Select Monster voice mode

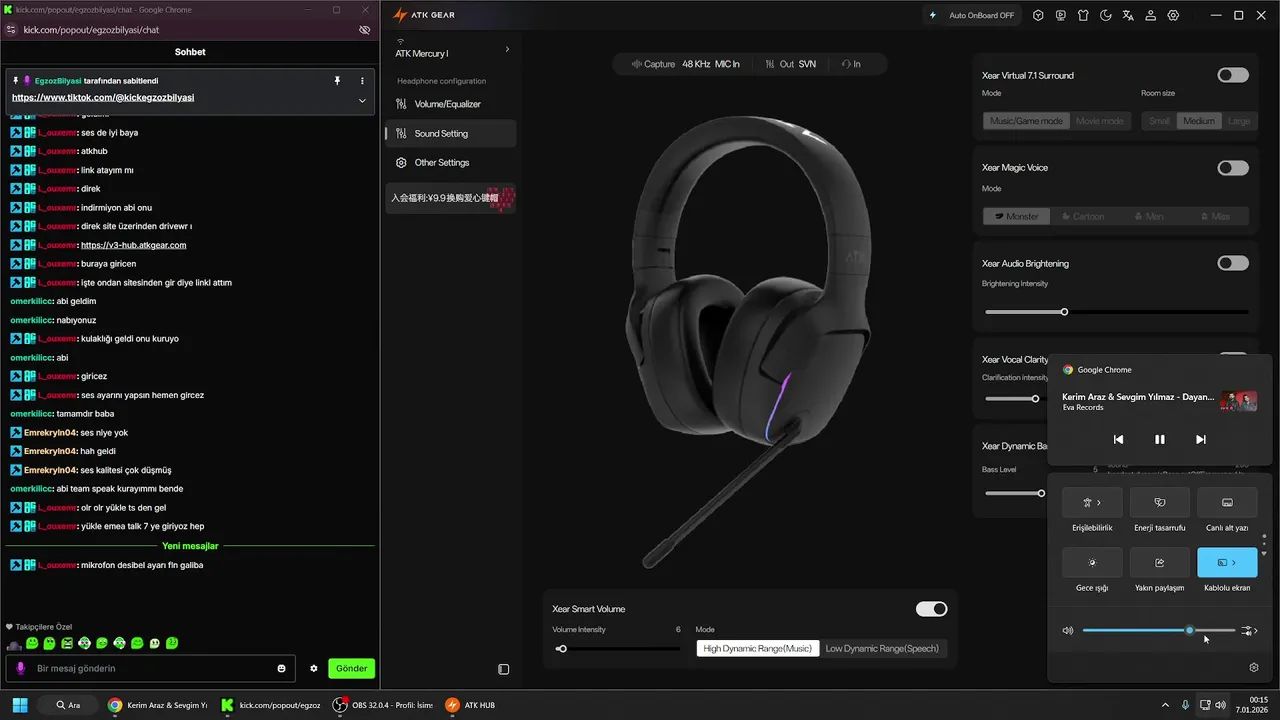tap(1016, 216)
